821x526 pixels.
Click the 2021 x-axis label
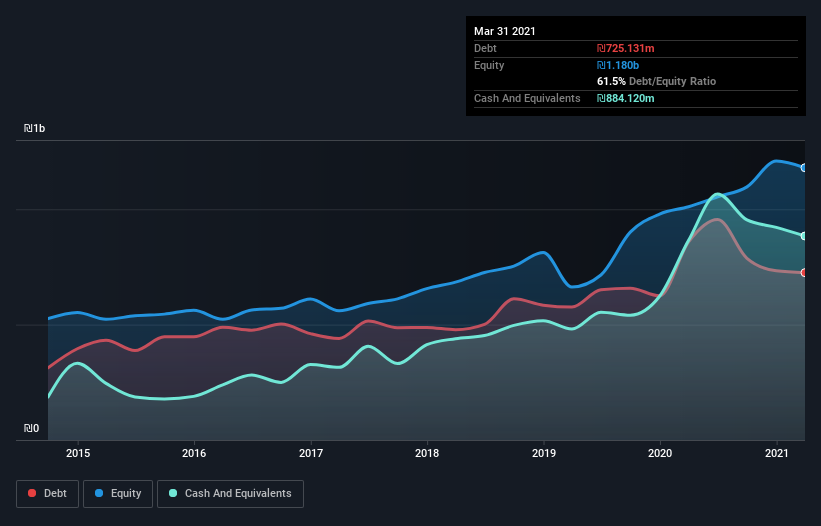[x=776, y=453]
